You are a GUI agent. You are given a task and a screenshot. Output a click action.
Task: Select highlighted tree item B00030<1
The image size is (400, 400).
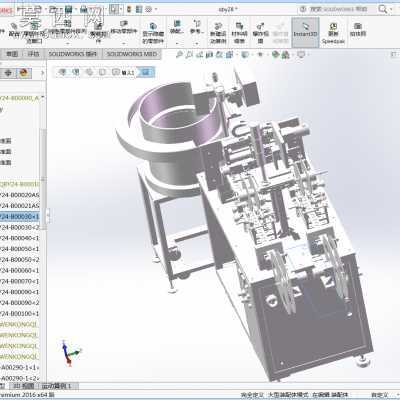(x=19, y=217)
